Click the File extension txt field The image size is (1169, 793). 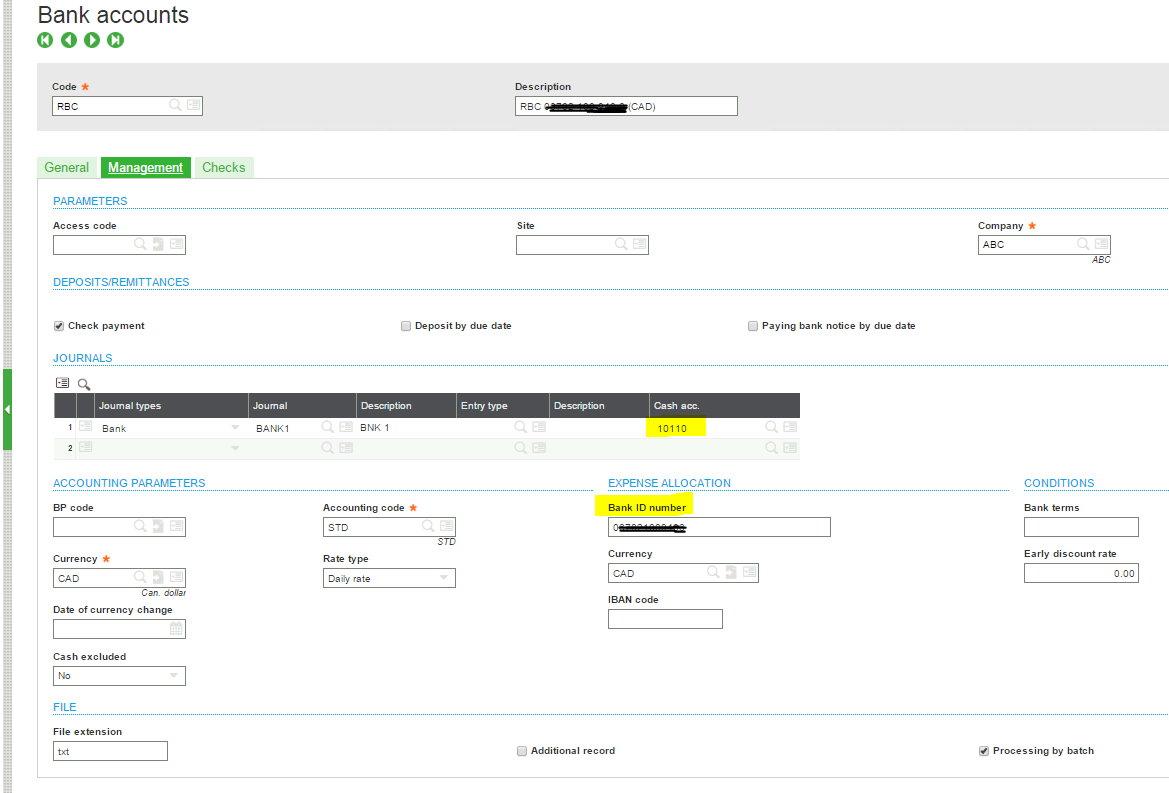[x=110, y=751]
